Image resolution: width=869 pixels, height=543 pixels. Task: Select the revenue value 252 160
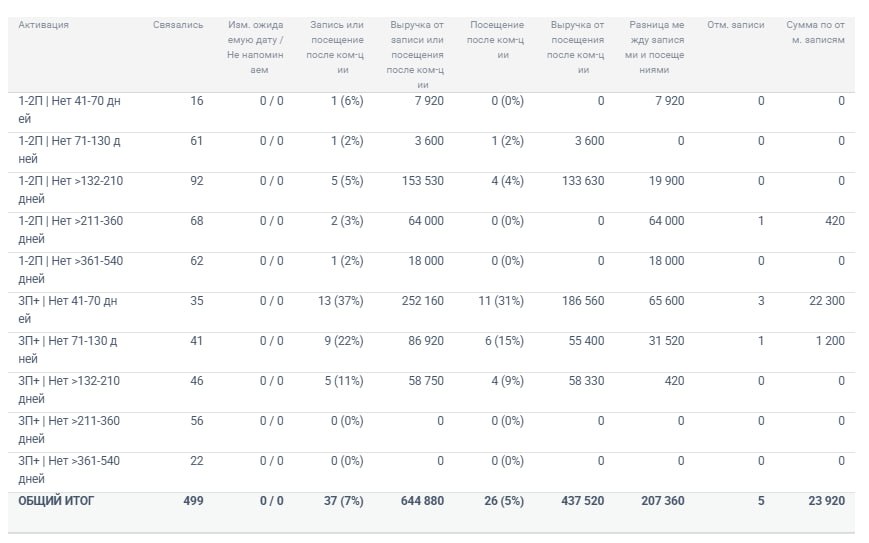[x=423, y=301]
